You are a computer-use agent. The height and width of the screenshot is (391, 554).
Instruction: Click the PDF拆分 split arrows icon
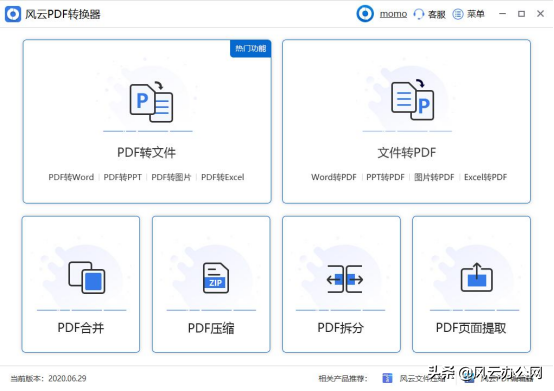tap(345, 279)
